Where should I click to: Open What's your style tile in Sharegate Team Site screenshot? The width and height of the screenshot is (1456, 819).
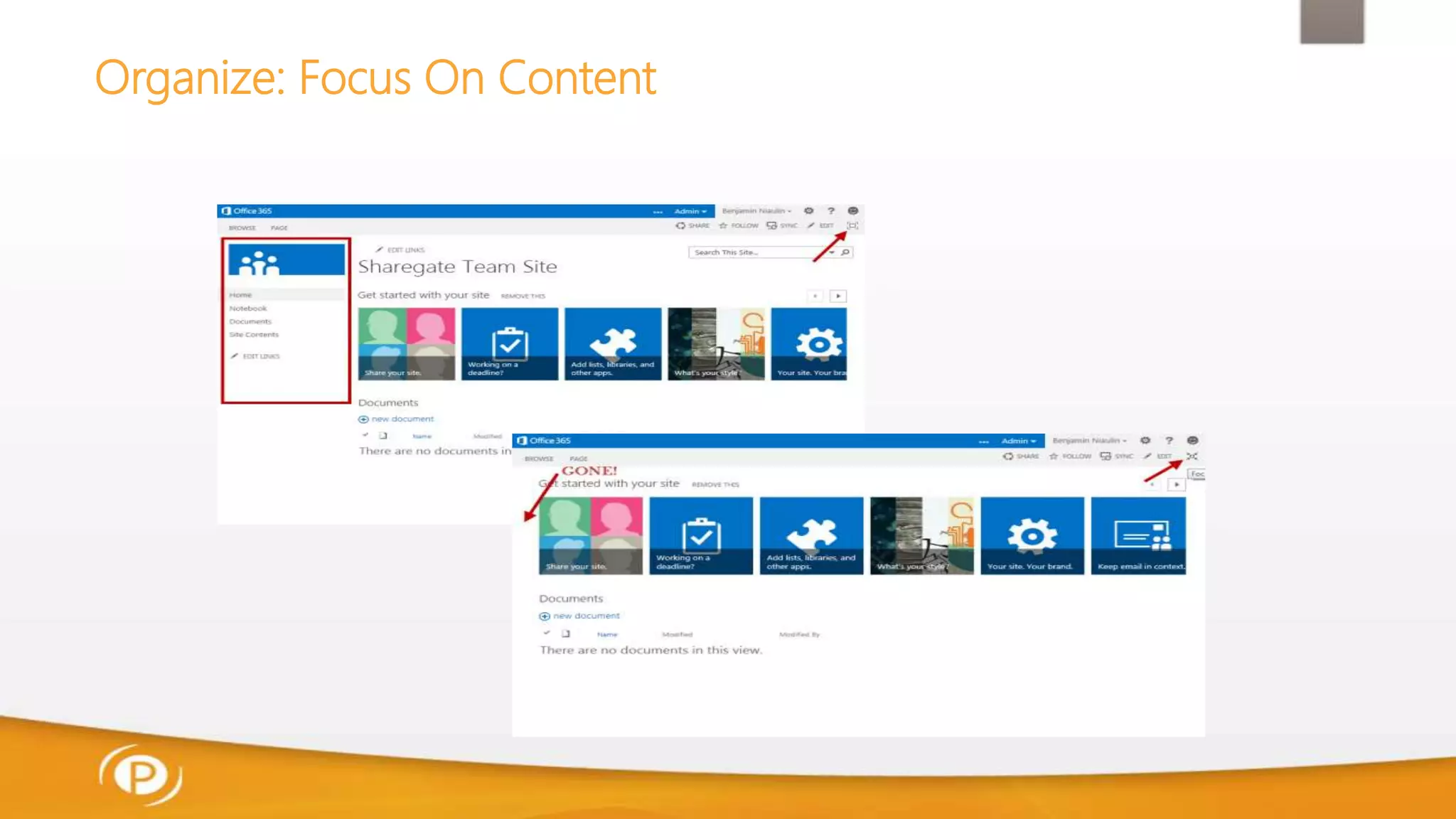pyautogui.click(x=716, y=344)
